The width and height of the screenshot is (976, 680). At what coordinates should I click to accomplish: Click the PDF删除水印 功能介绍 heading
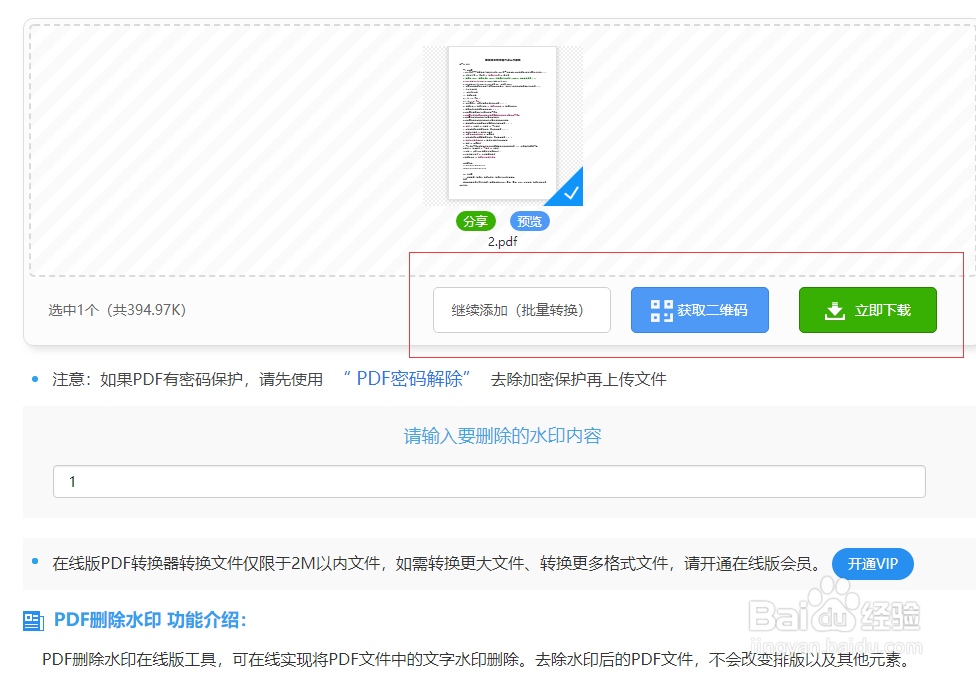[x=151, y=620]
